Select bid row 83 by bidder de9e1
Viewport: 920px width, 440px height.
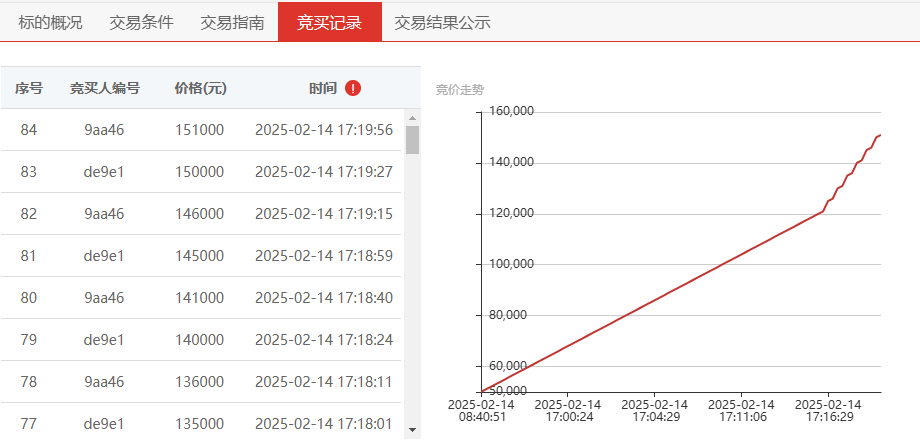[201, 172]
